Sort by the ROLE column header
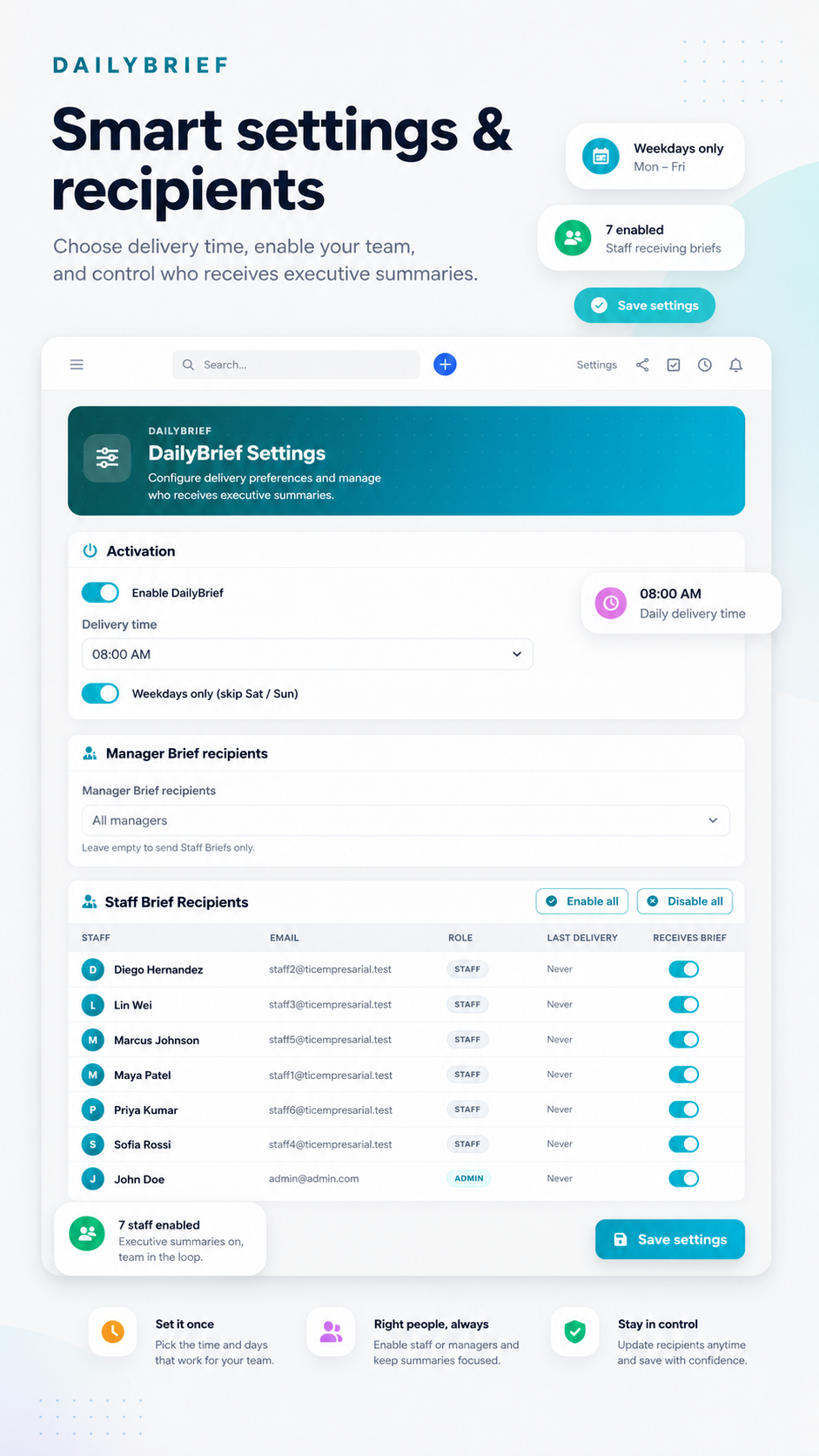 pos(460,938)
